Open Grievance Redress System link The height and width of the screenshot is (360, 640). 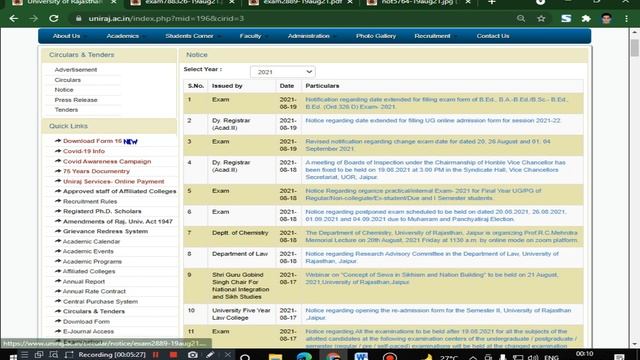pos(105,231)
